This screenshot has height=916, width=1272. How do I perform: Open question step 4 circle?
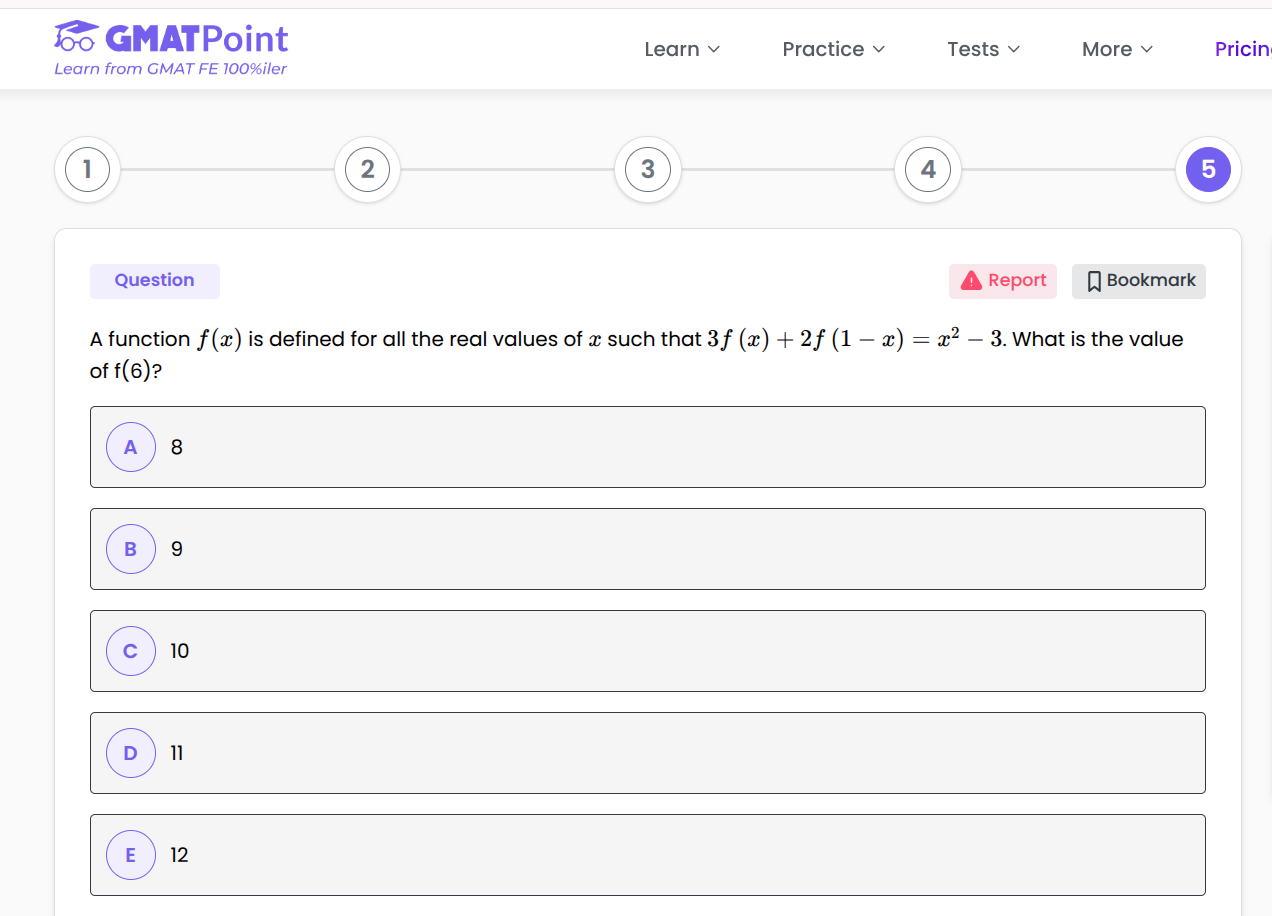click(928, 170)
